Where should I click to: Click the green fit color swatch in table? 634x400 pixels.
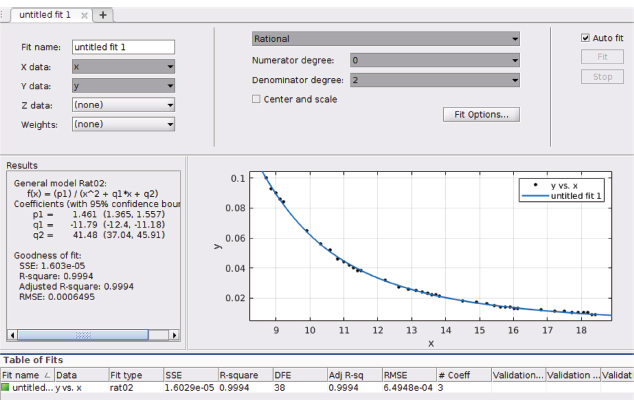pos(6,386)
